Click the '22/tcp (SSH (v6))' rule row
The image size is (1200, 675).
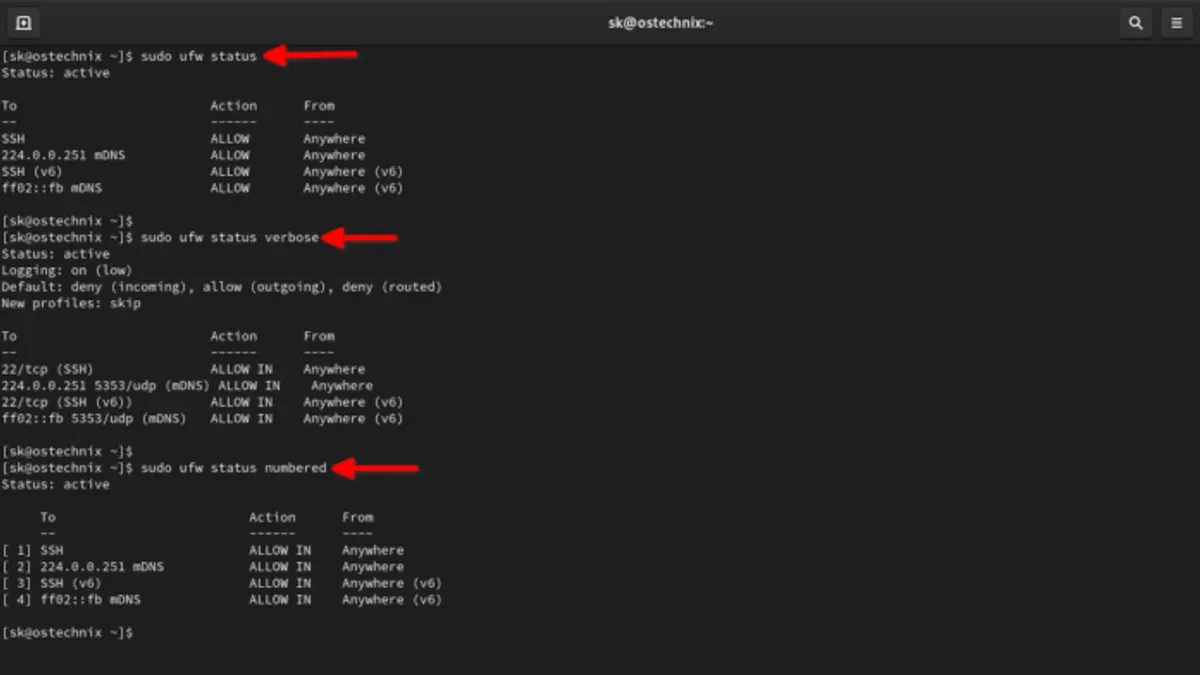point(202,402)
